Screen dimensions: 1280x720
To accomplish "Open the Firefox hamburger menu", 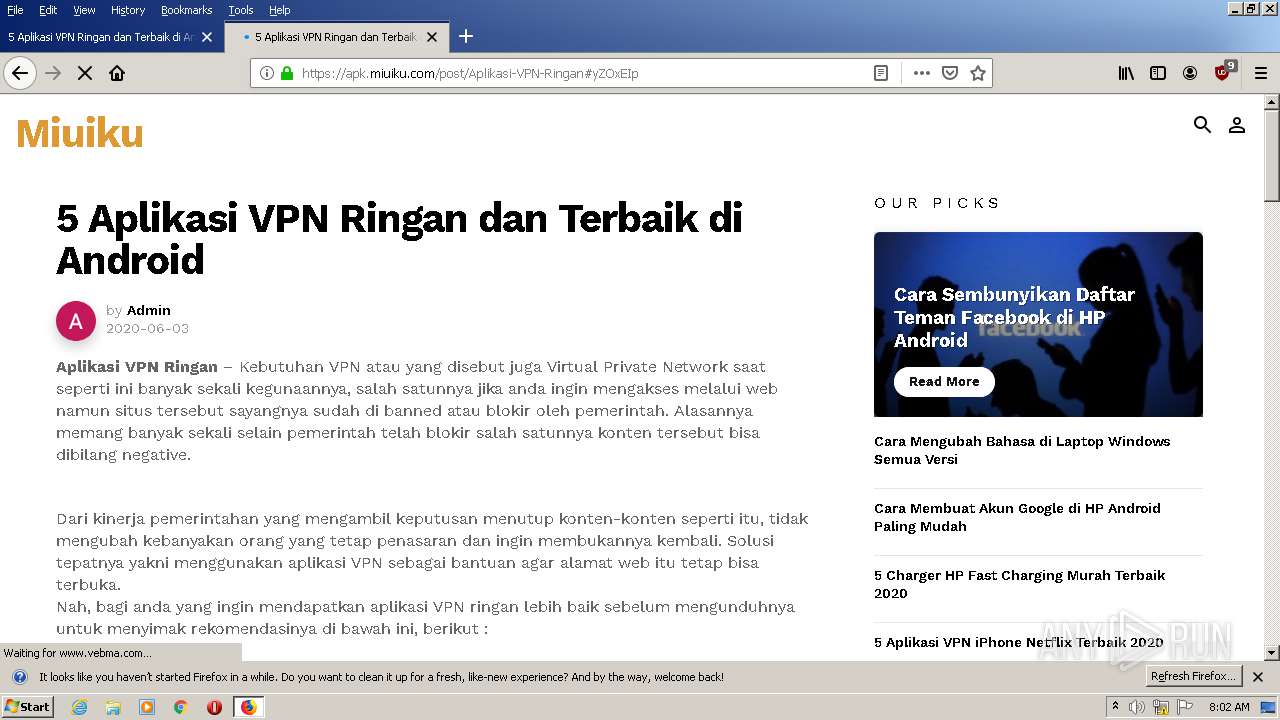I will (1261, 73).
